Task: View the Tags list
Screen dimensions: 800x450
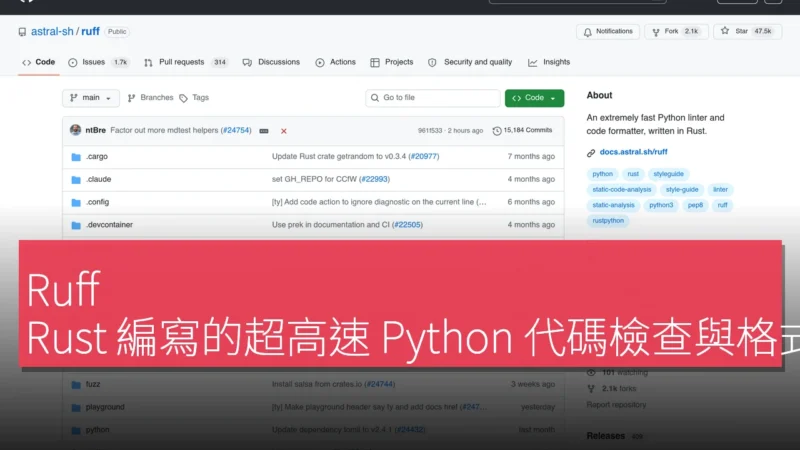Action: click(194, 97)
